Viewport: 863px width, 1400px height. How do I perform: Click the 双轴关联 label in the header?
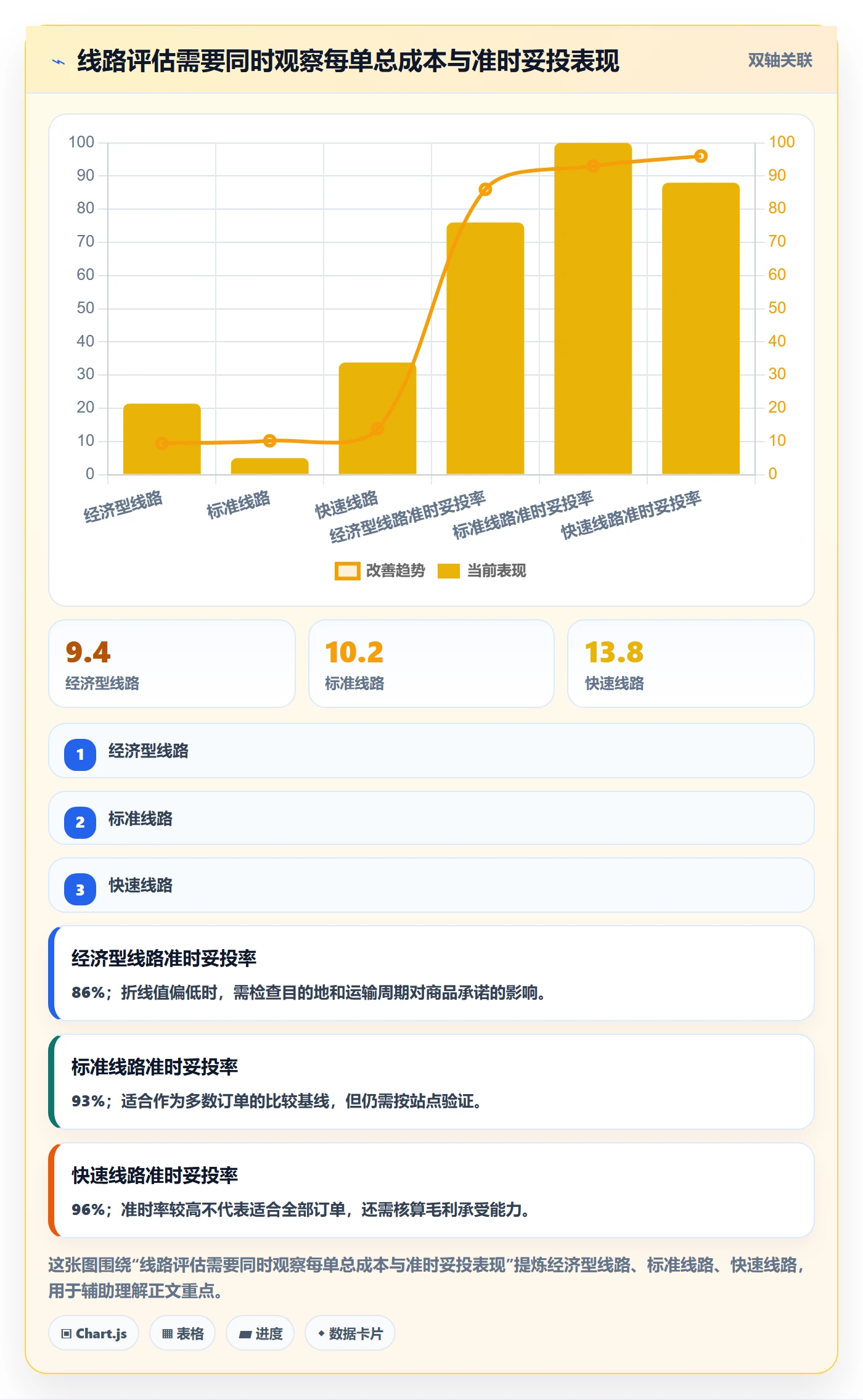tap(780, 60)
